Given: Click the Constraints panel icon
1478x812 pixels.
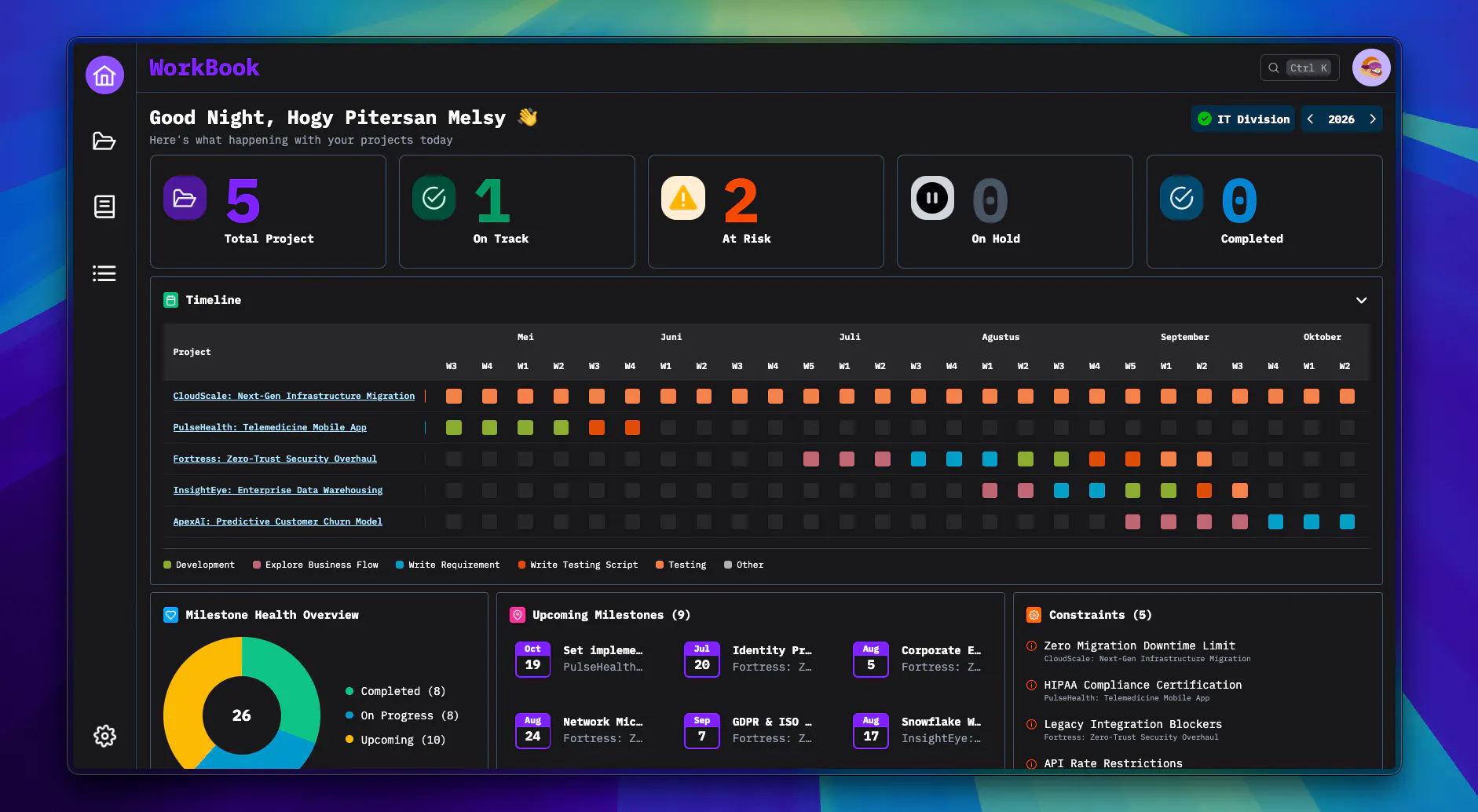Looking at the screenshot, I should 1034,615.
